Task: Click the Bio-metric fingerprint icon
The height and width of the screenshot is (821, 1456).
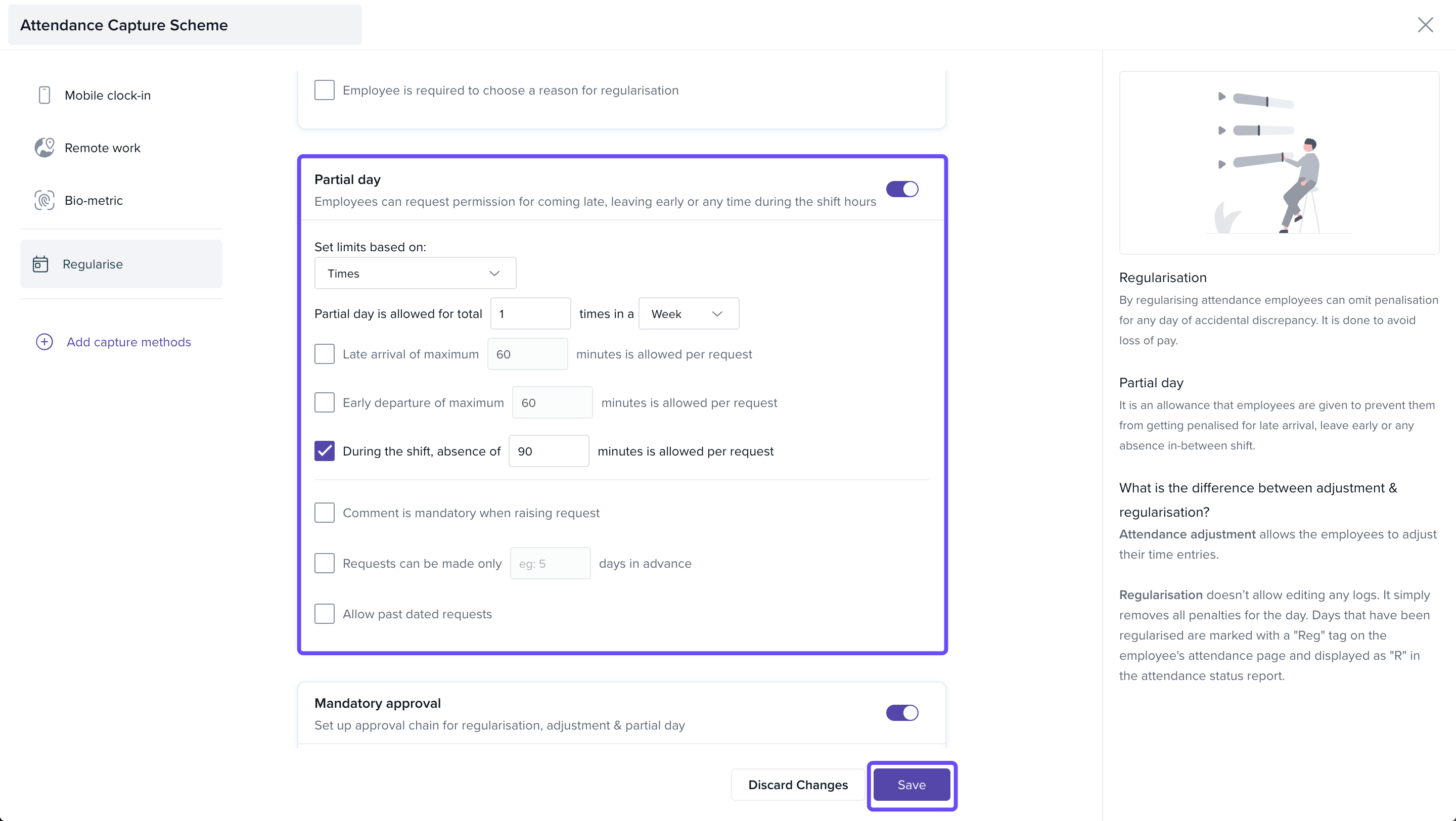Action: coord(44,200)
